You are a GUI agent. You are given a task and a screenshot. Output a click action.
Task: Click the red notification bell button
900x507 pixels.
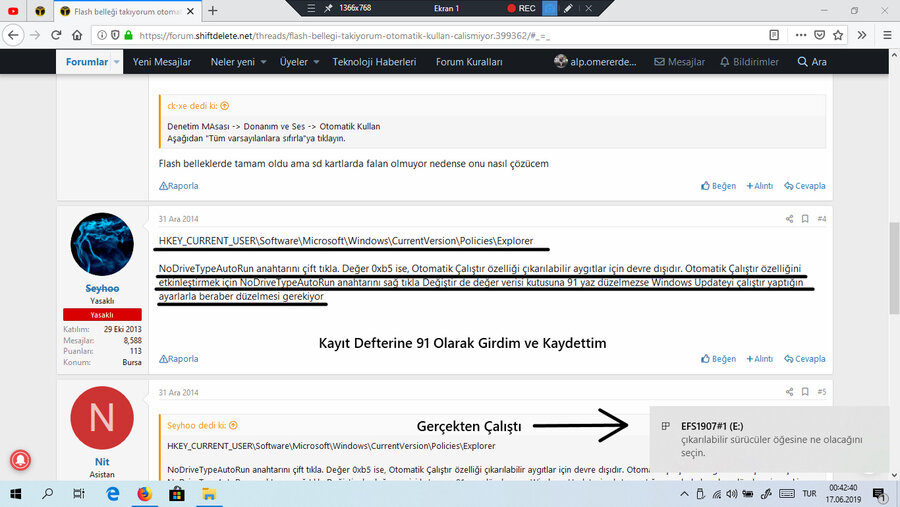pyautogui.click(x=20, y=460)
